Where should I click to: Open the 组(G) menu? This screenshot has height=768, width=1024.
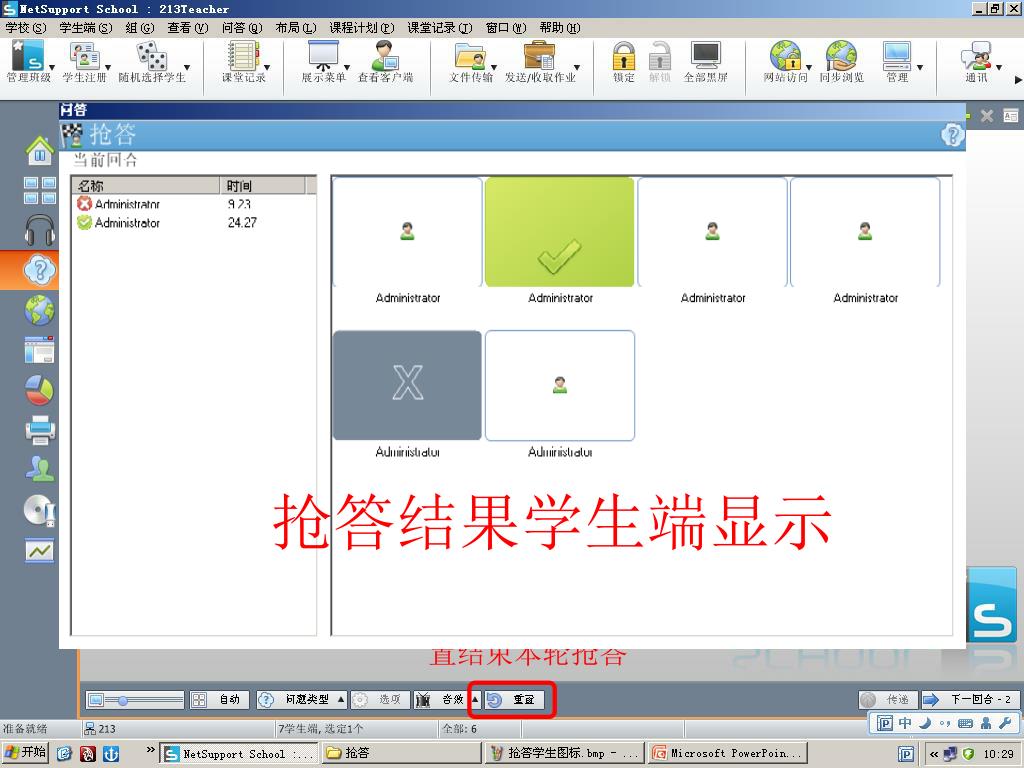click(x=140, y=27)
